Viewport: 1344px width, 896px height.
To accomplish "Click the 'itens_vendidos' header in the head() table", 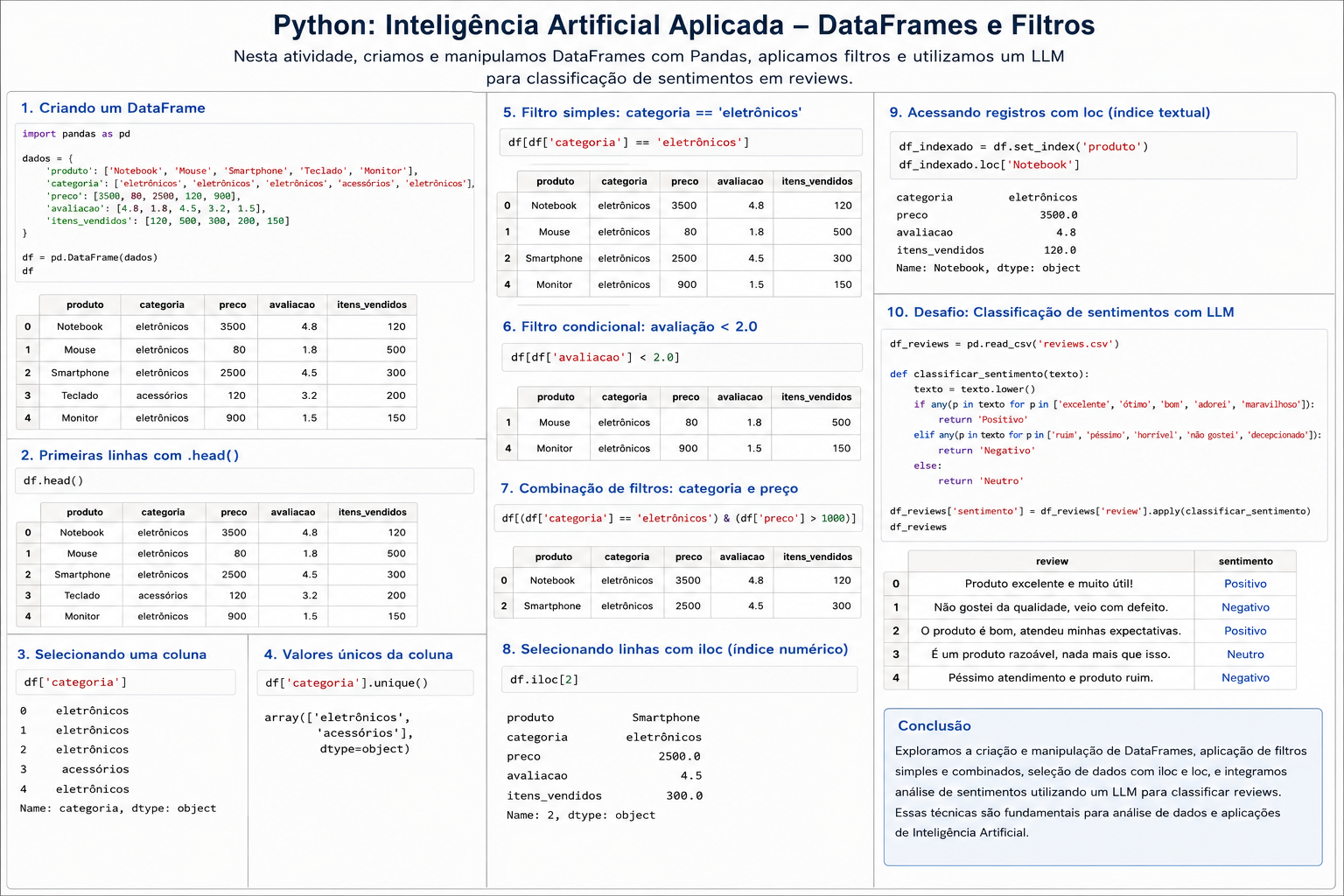I will pos(373,512).
